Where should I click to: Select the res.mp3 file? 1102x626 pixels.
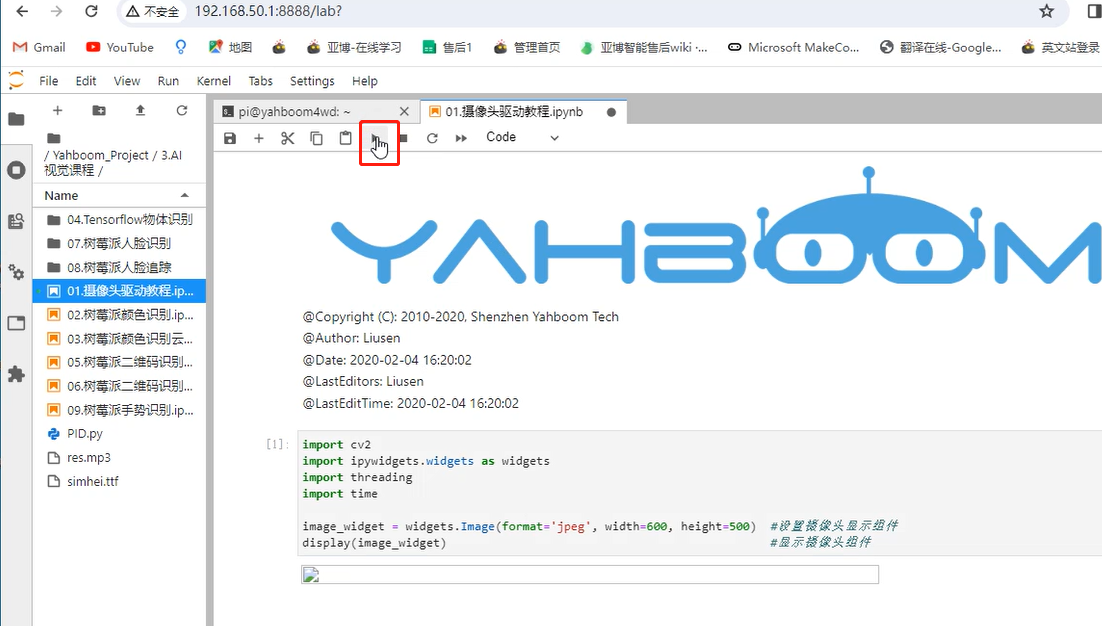click(x=119, y=458)
